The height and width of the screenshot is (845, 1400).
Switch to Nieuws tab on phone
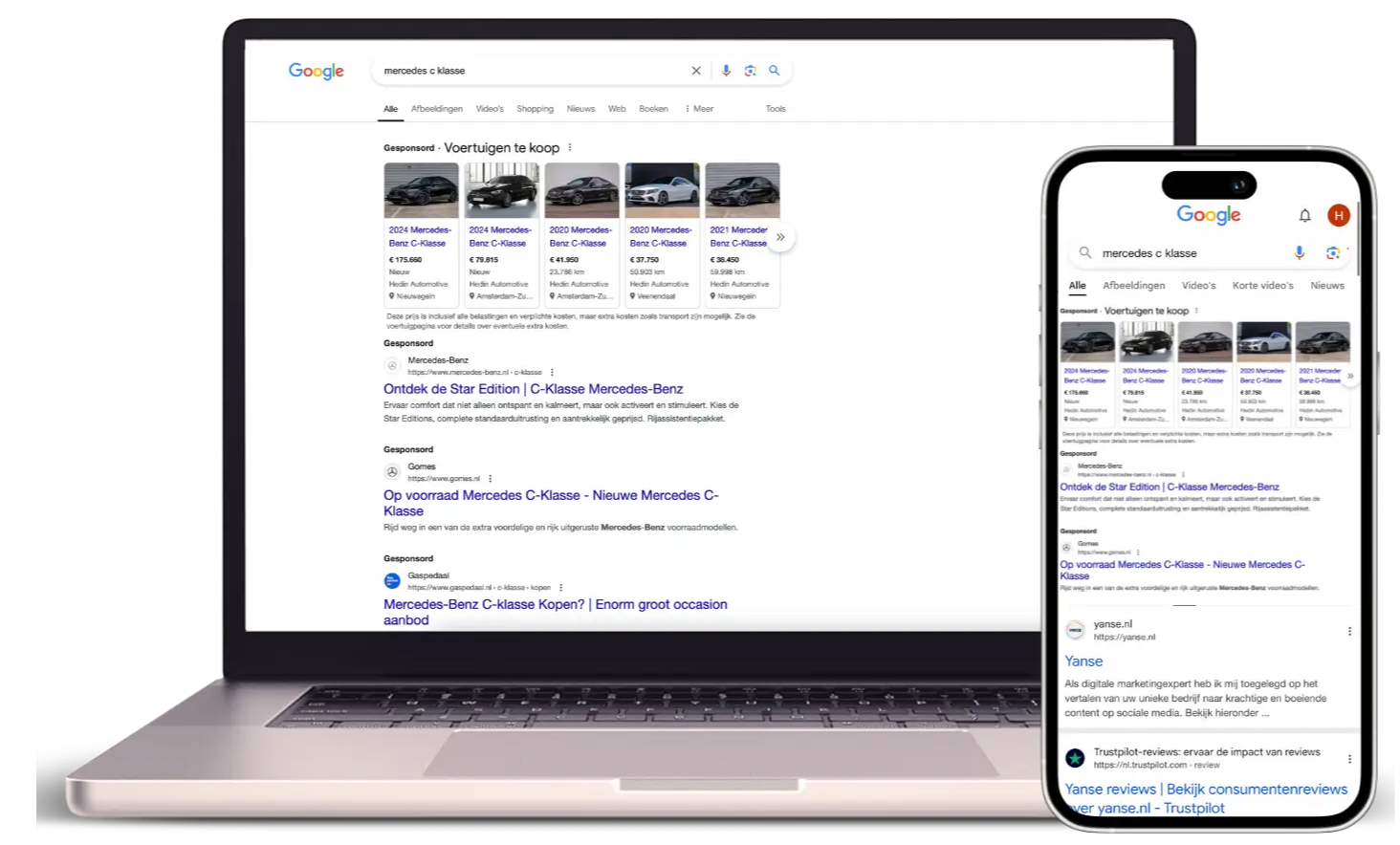1327,286
